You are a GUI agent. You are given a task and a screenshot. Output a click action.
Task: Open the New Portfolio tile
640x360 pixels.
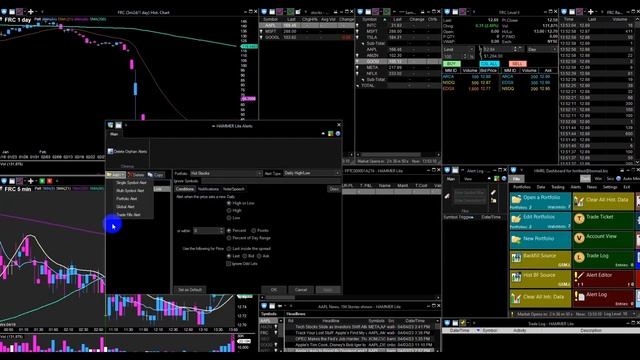coord(540,240)
